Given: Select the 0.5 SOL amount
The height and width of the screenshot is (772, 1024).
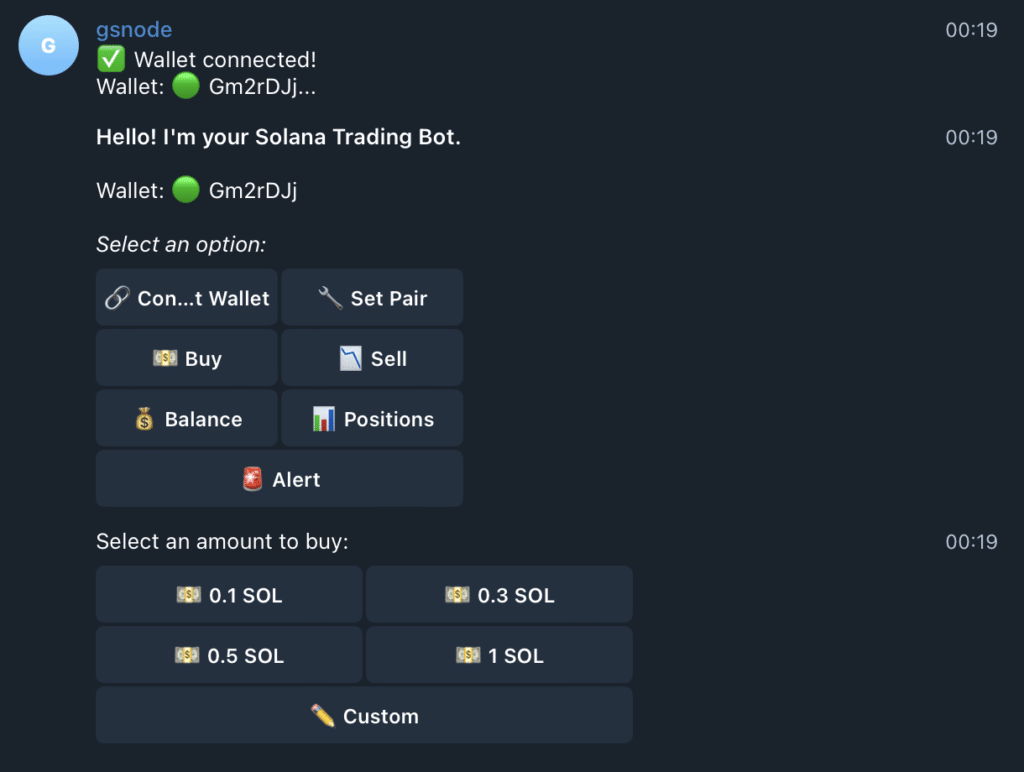Looking at the screenshot, I should coord(229,655).
